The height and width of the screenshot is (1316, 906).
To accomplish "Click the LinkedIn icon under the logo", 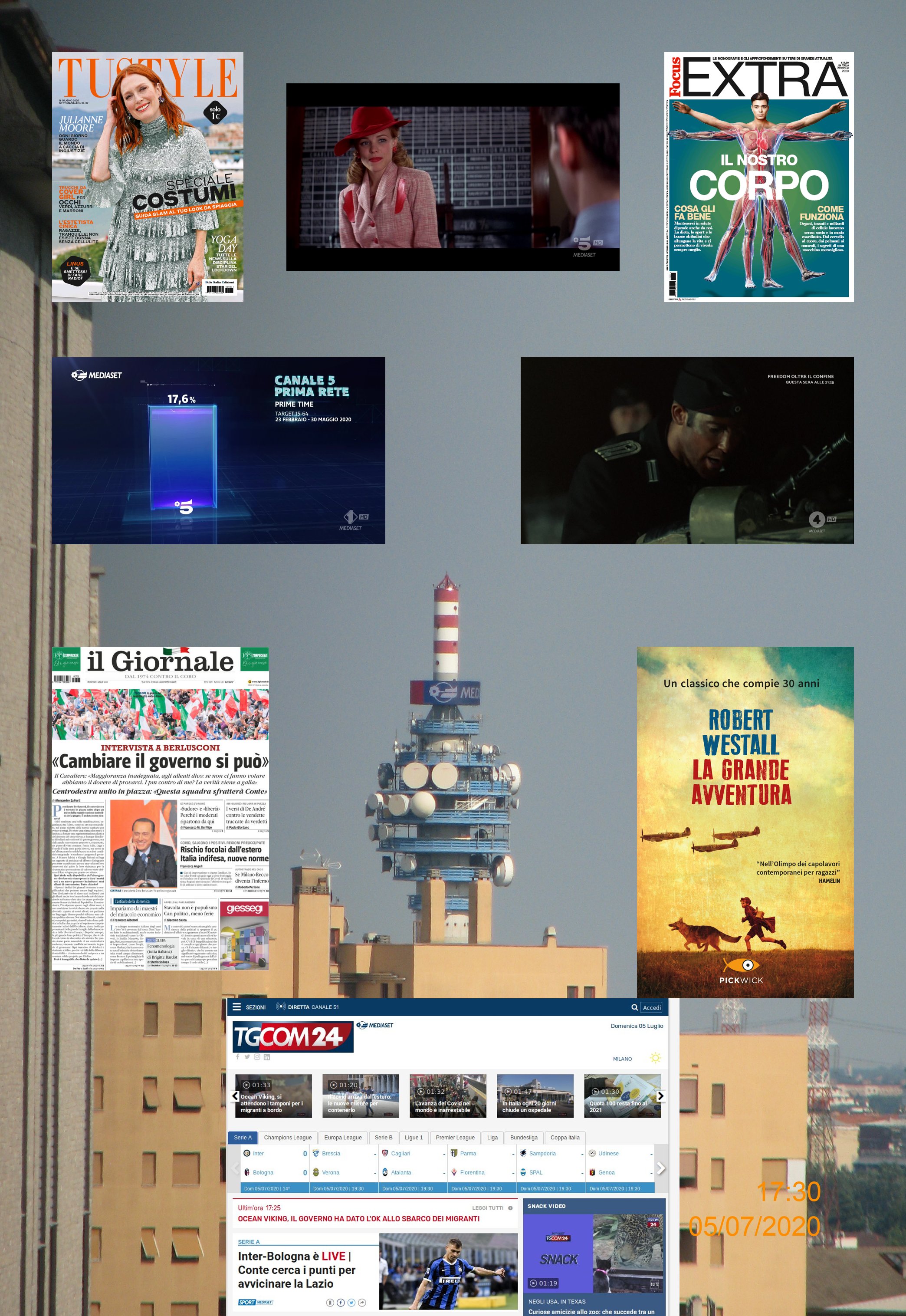I will 267,1057.
